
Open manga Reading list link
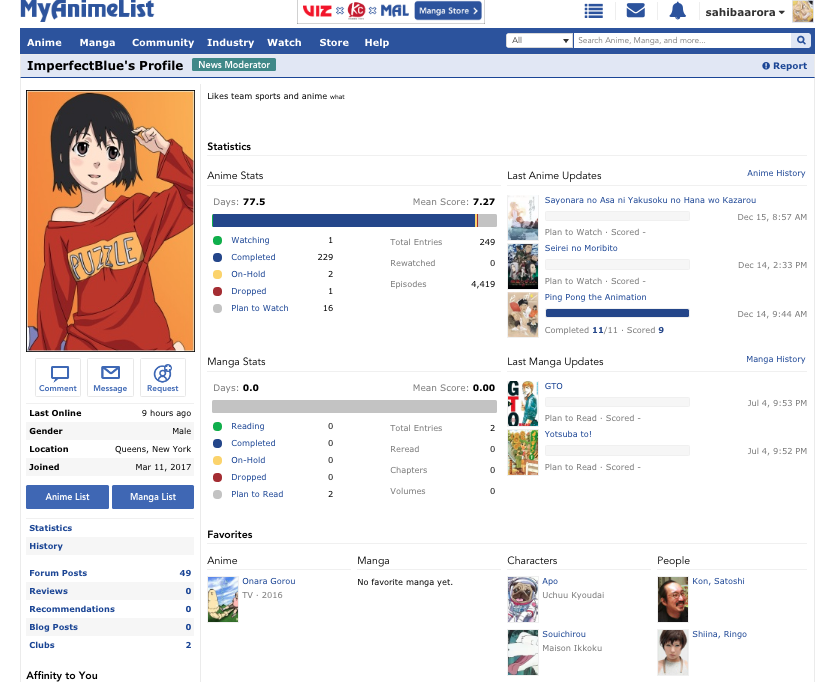tap(247, 427)
